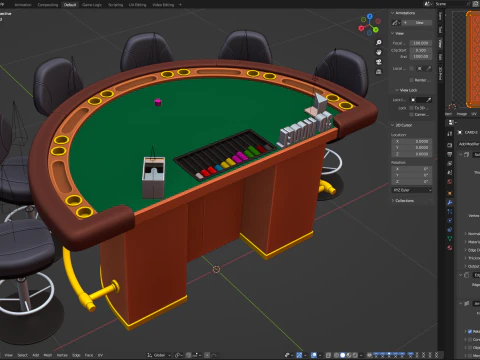Open the wrench Modifiers properties tab
The height and width of the screenshot is (360, 480).
(450, 202)
